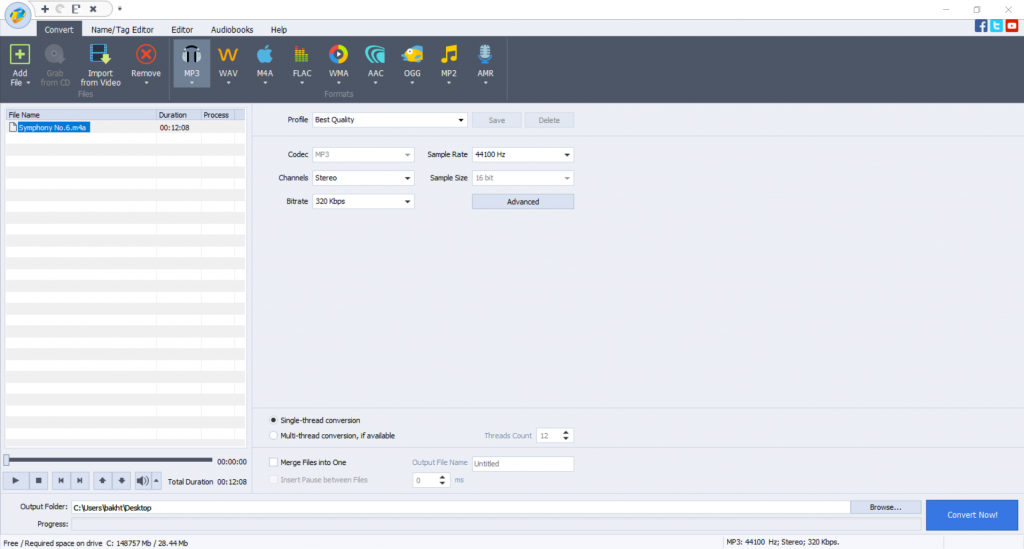Click the Convert Now! button

[973, 514]
